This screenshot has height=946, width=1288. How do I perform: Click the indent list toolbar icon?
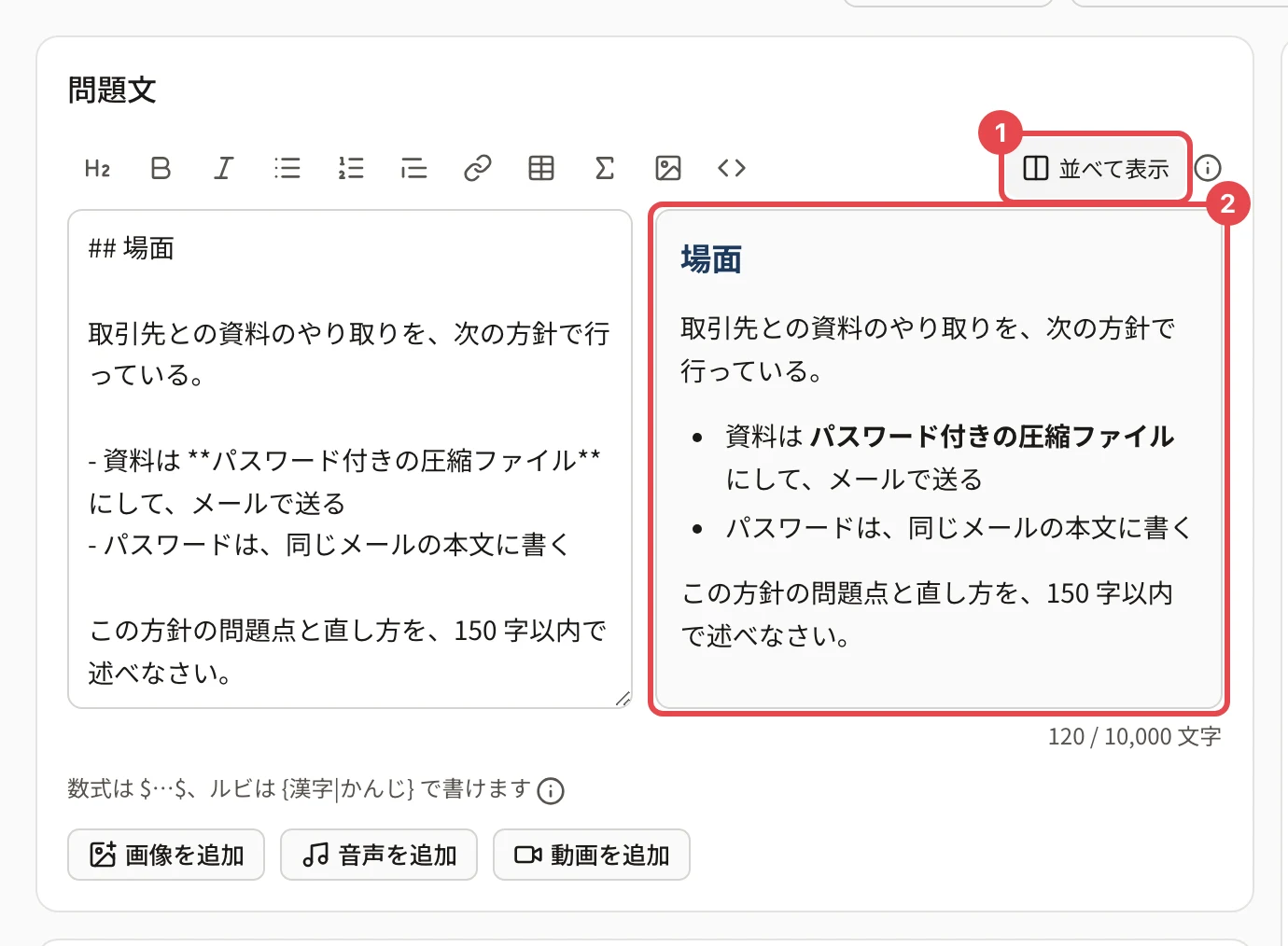coord(414,168)
